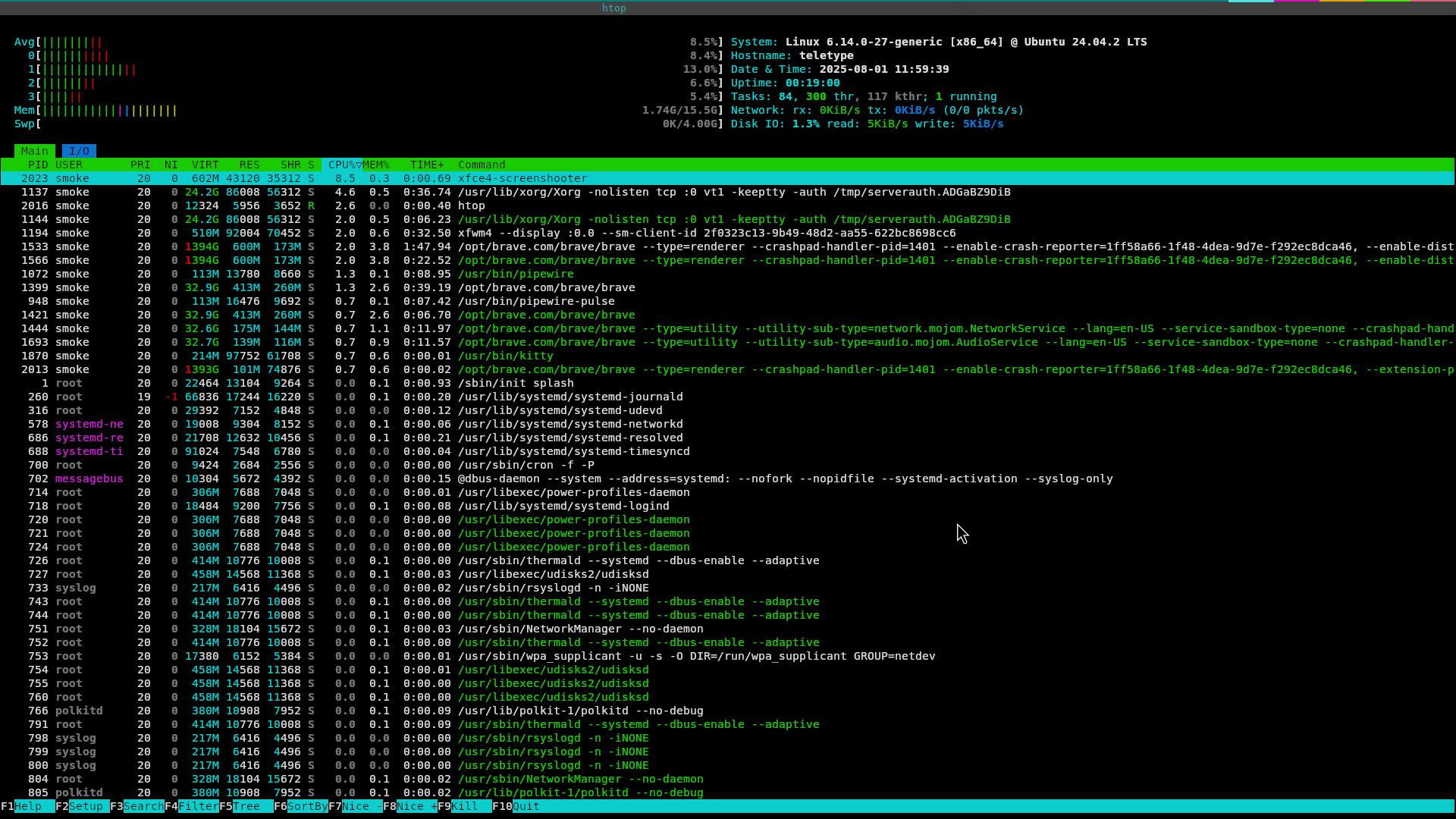Select the xfwm4 process row

(x=728, y=233)
